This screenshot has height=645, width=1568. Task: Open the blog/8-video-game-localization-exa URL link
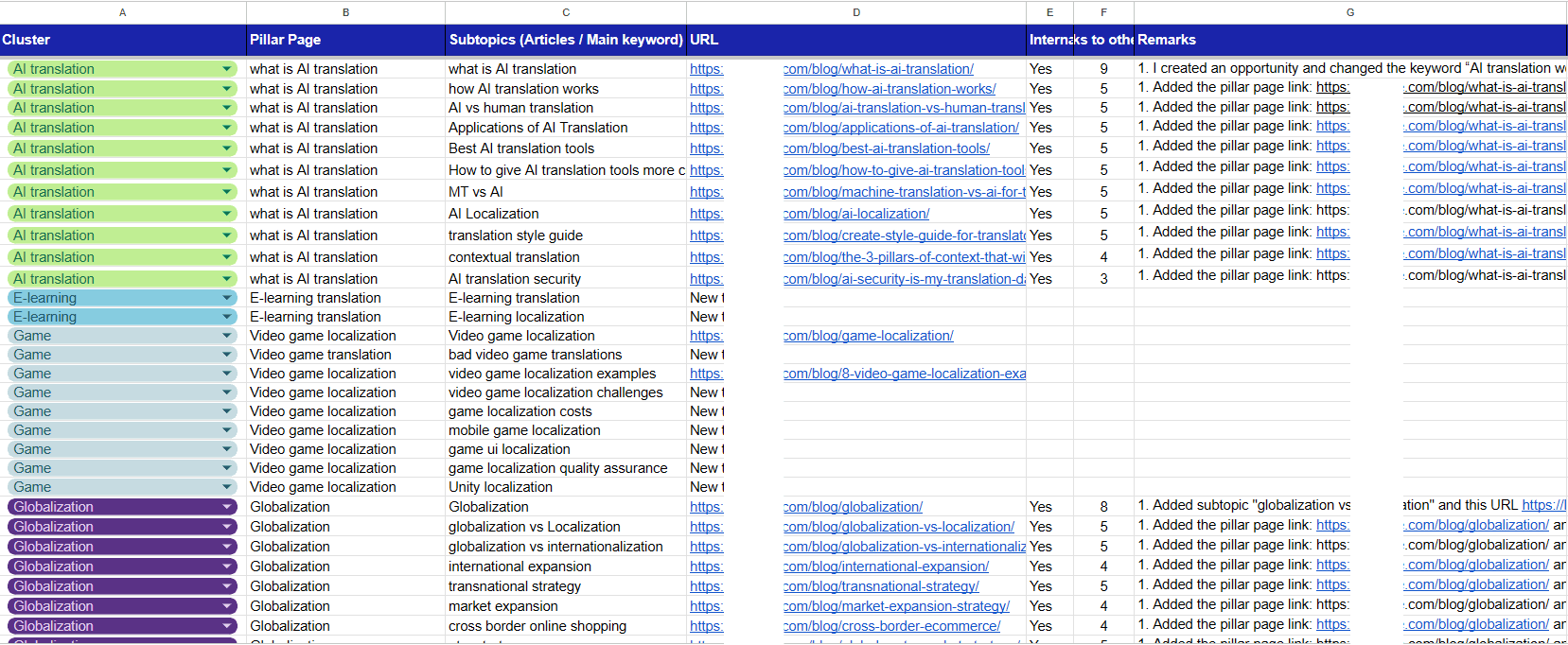(905, 374)
